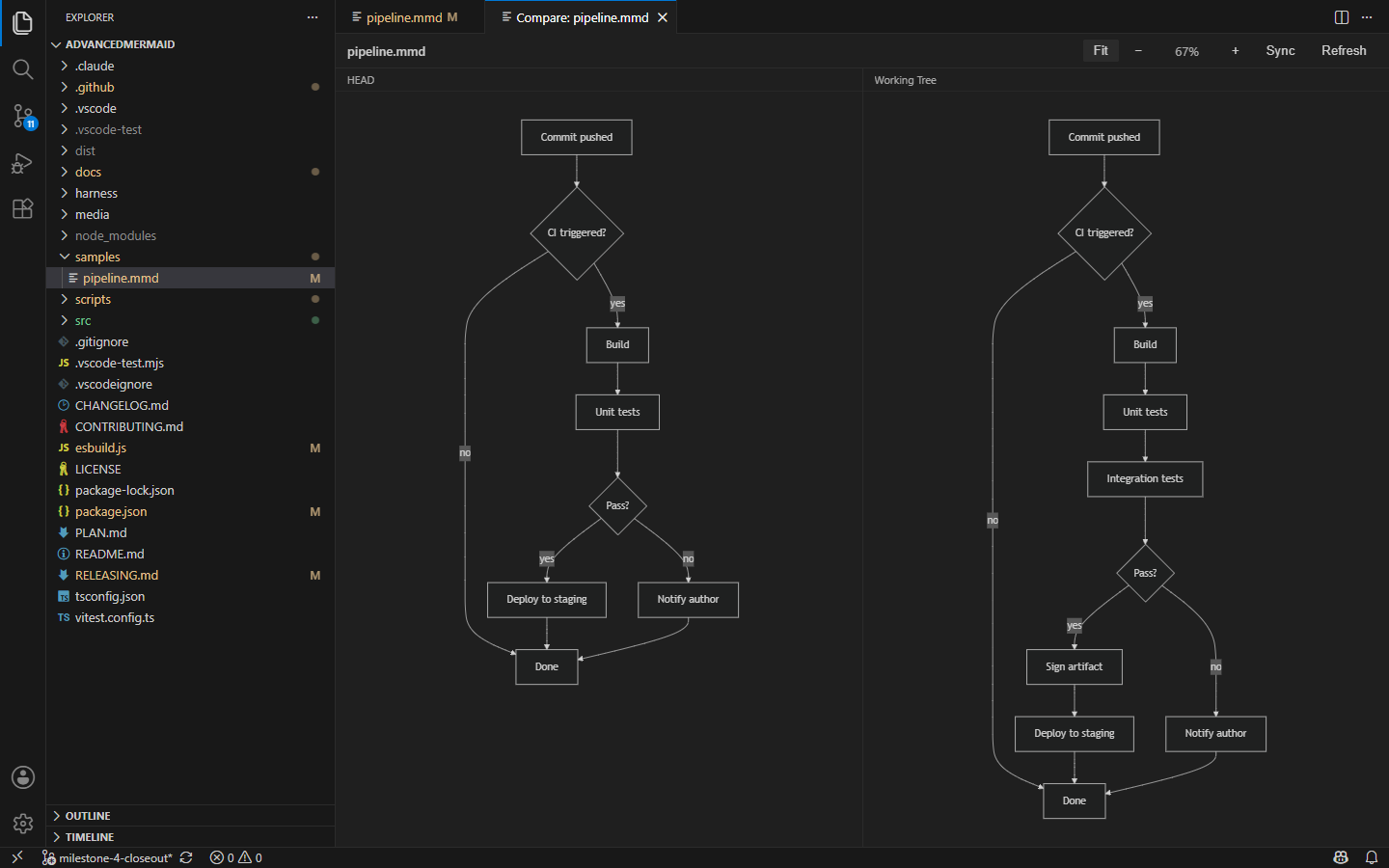Open .gitignore file

click(190, 341)
